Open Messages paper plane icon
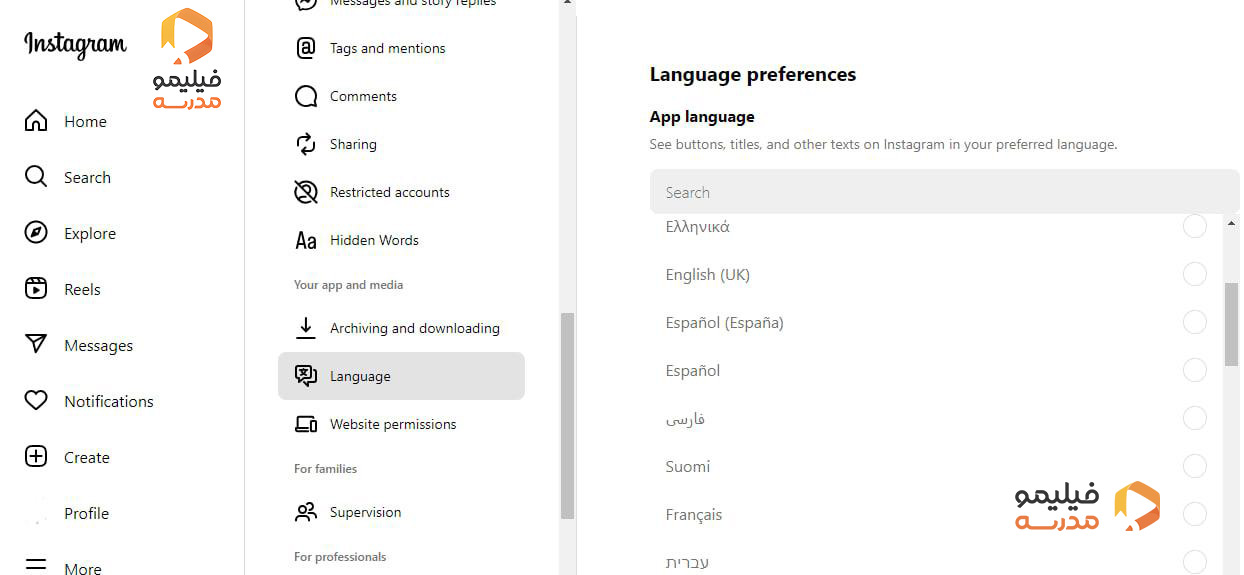Screen dimensions: 1244x575 pos(36,345)
